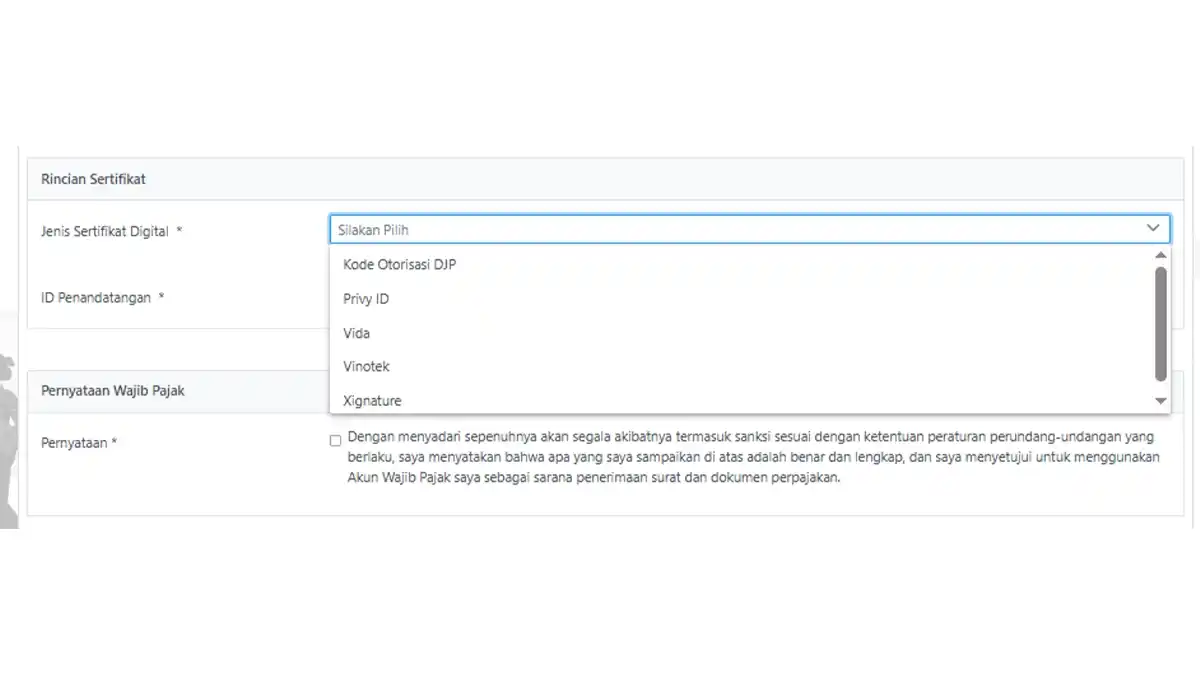
Task: Click the dropdown chevron of Jenis Sertifikat Digital
Action: coord(1153,229)
